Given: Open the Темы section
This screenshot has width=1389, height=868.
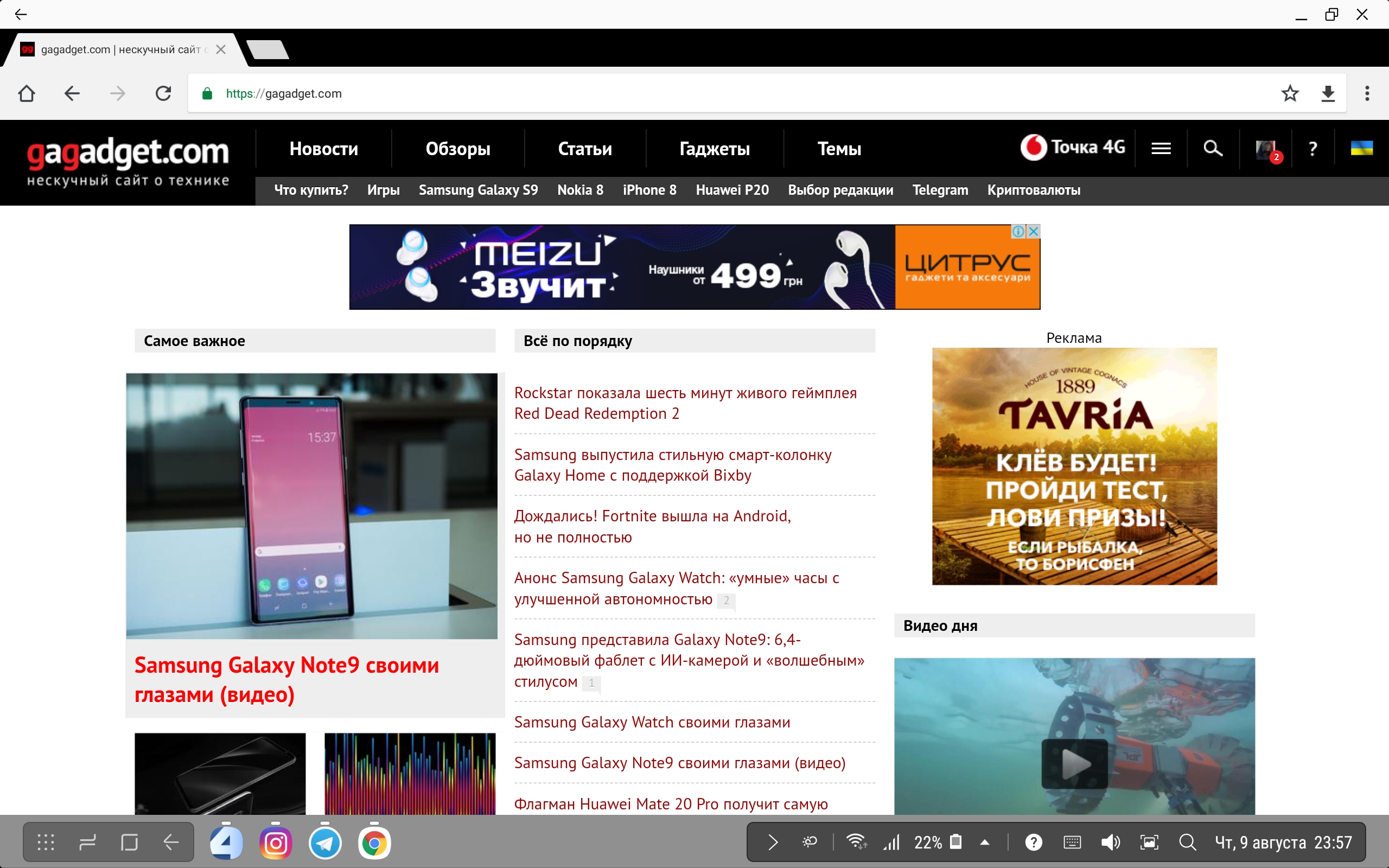Looking at the screenshot, I should tap(839, 149).
